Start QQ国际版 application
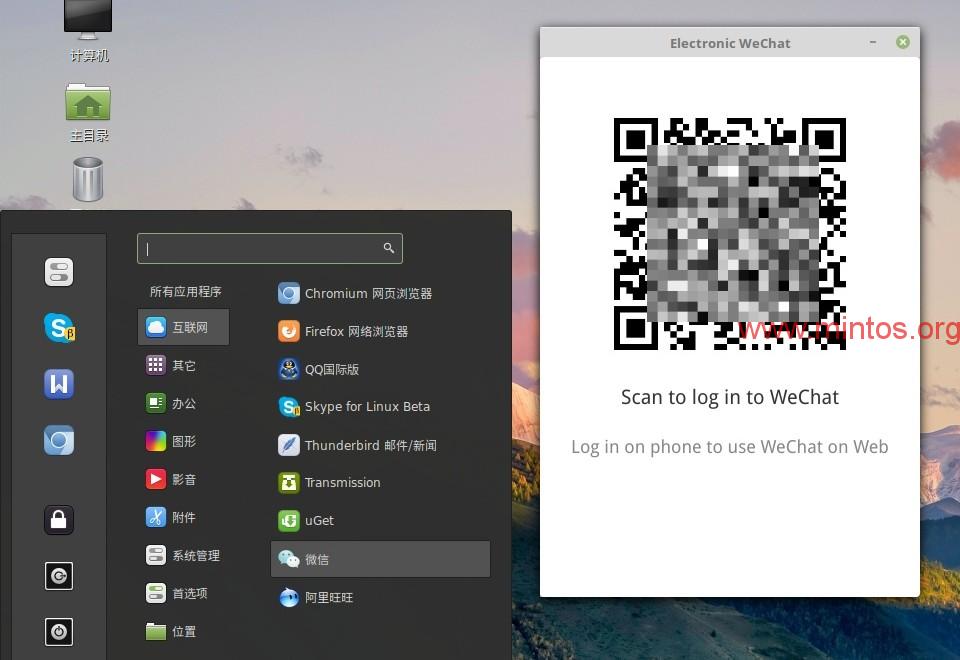The width and height of the screenshot is (960, 660). tap(331, 369)
